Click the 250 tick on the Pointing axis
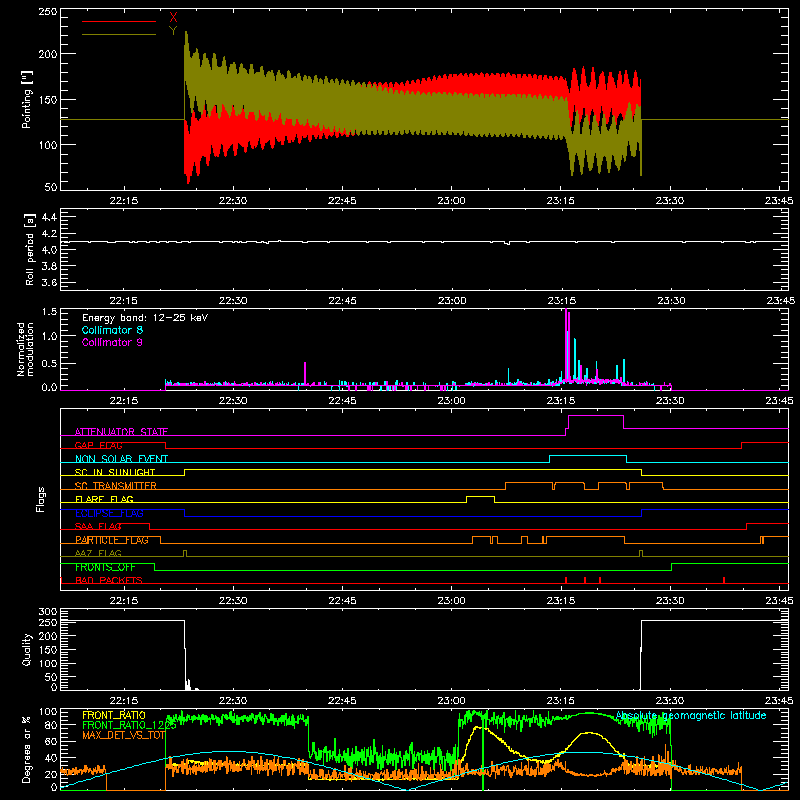The image size is (800, 800). click(48, 12)
